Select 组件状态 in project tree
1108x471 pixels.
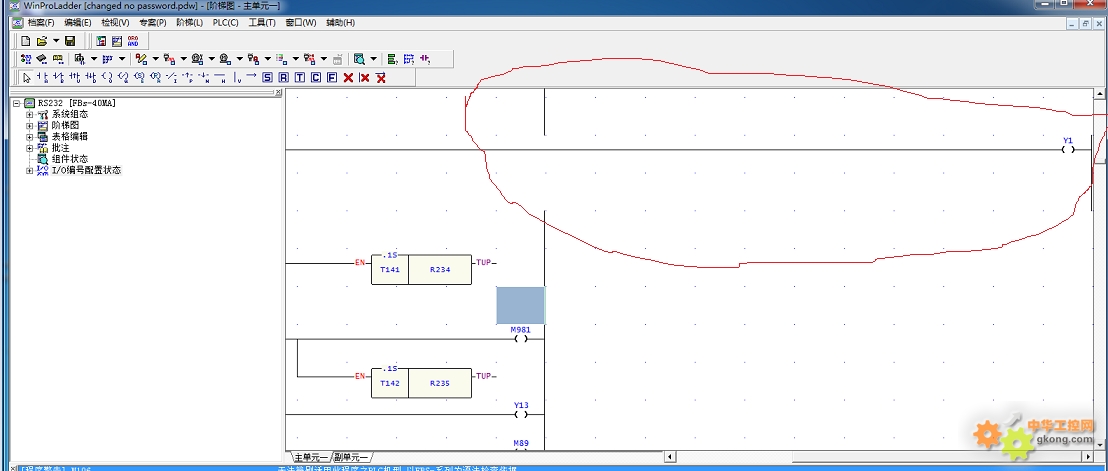coord(69,159)
